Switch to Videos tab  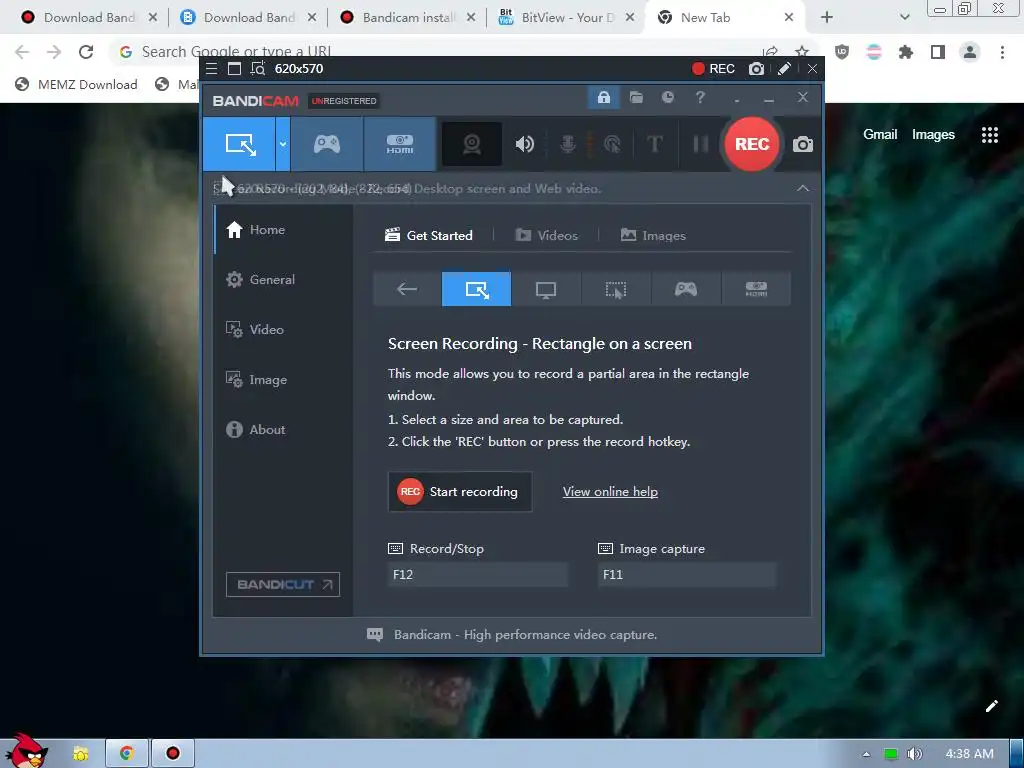[x=547, y=235]
